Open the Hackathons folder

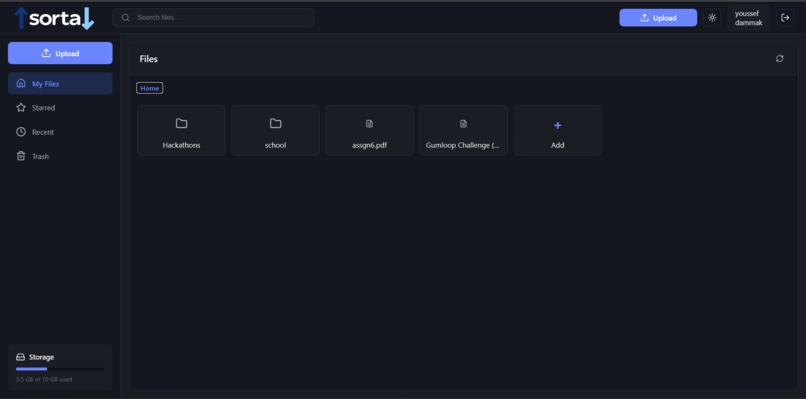click(181, 130)
